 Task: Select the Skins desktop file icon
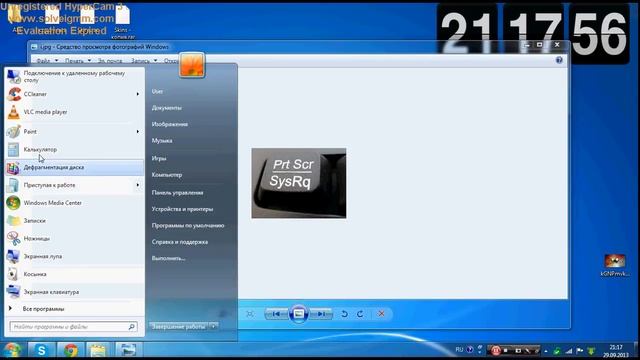point(122,22)
